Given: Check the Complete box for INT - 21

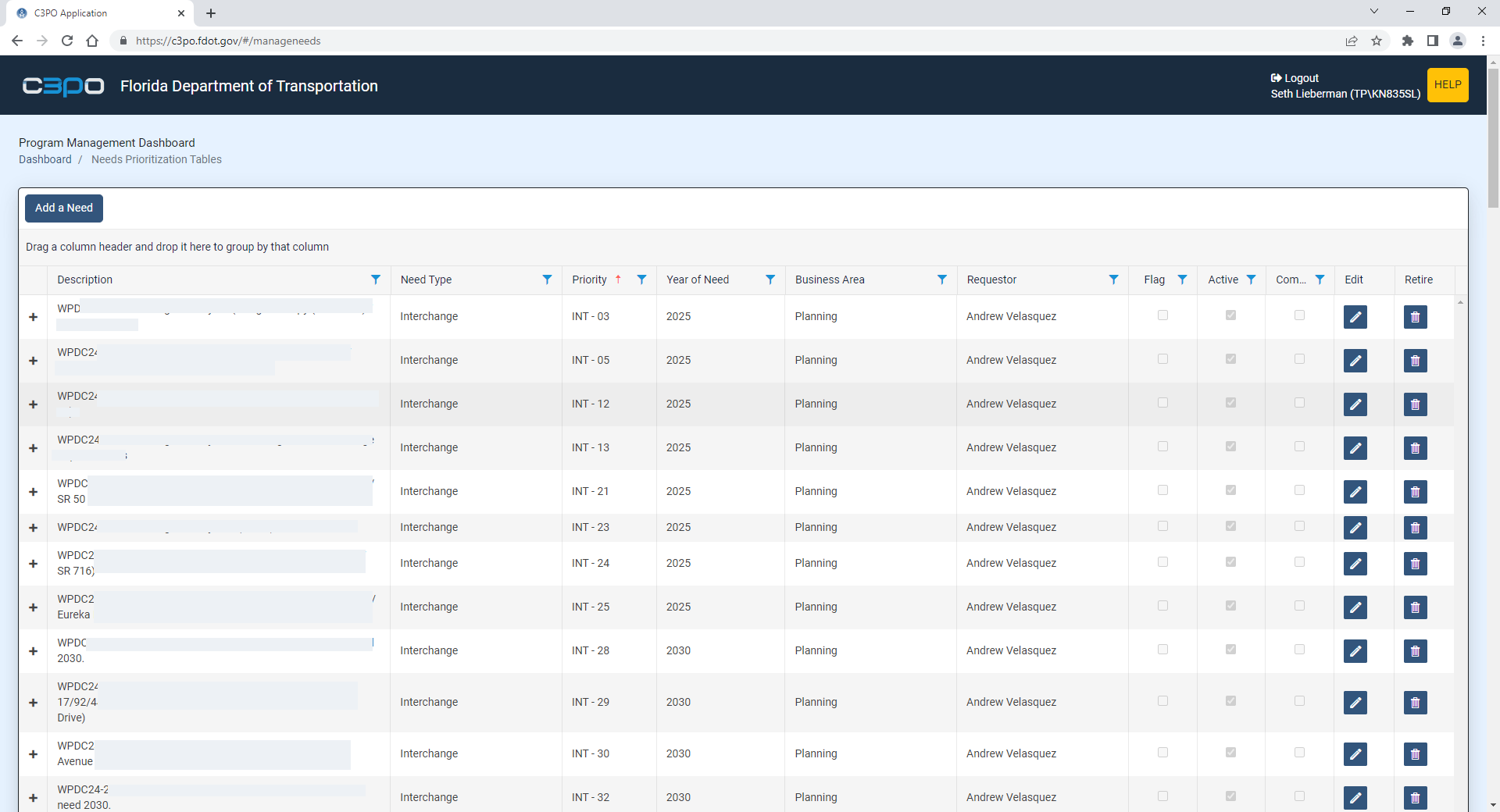Looking at the screenshot, I should pos(1299,490).
